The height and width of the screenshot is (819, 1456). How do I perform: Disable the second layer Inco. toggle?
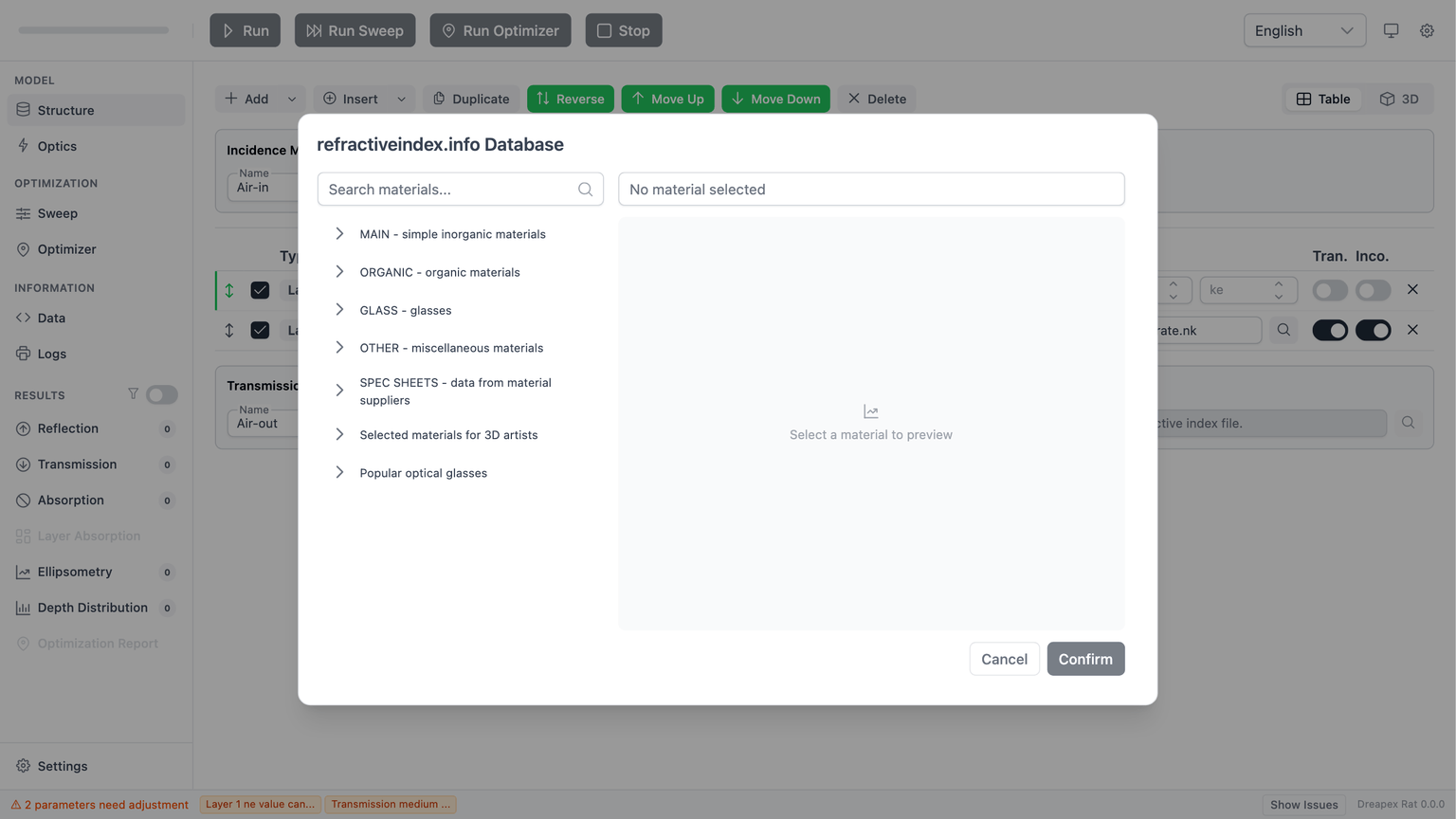1373,330
